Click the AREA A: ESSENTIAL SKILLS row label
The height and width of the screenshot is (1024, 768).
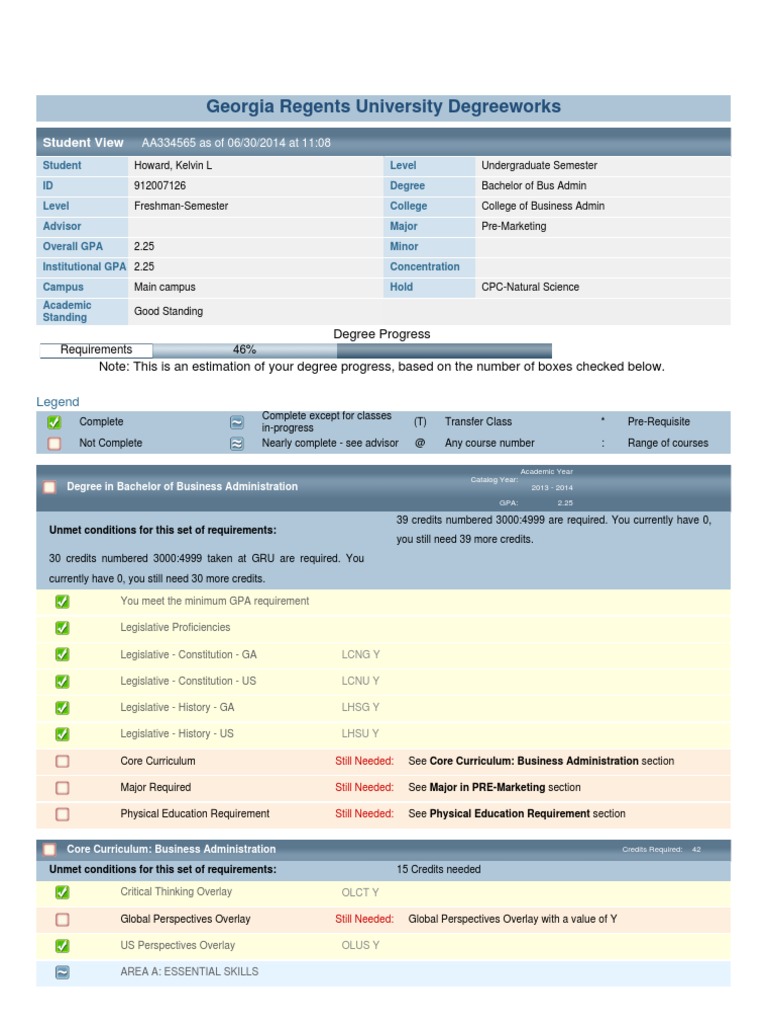click(x=189, y=971)
